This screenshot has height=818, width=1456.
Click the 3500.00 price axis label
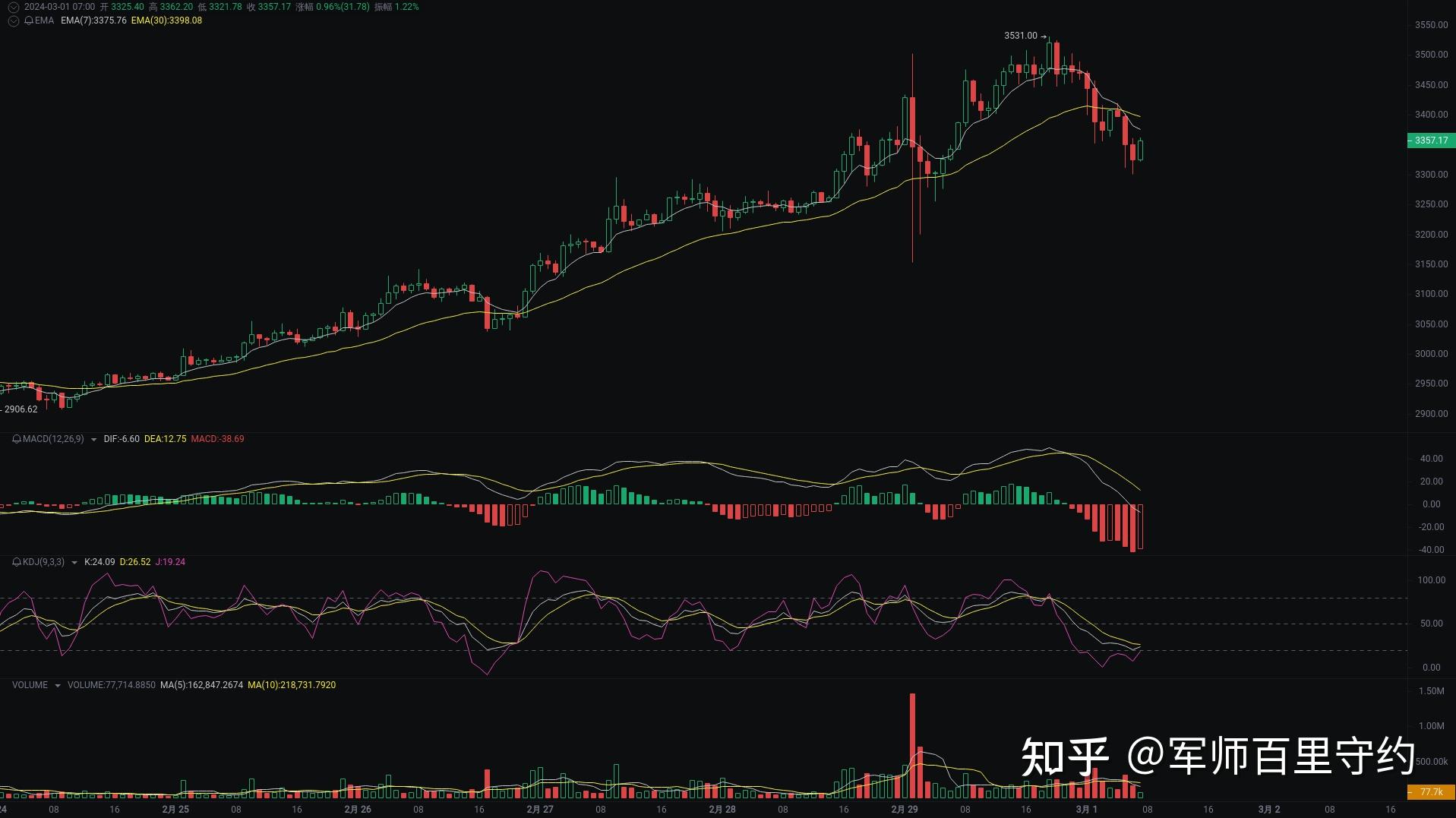point(1431,55)
